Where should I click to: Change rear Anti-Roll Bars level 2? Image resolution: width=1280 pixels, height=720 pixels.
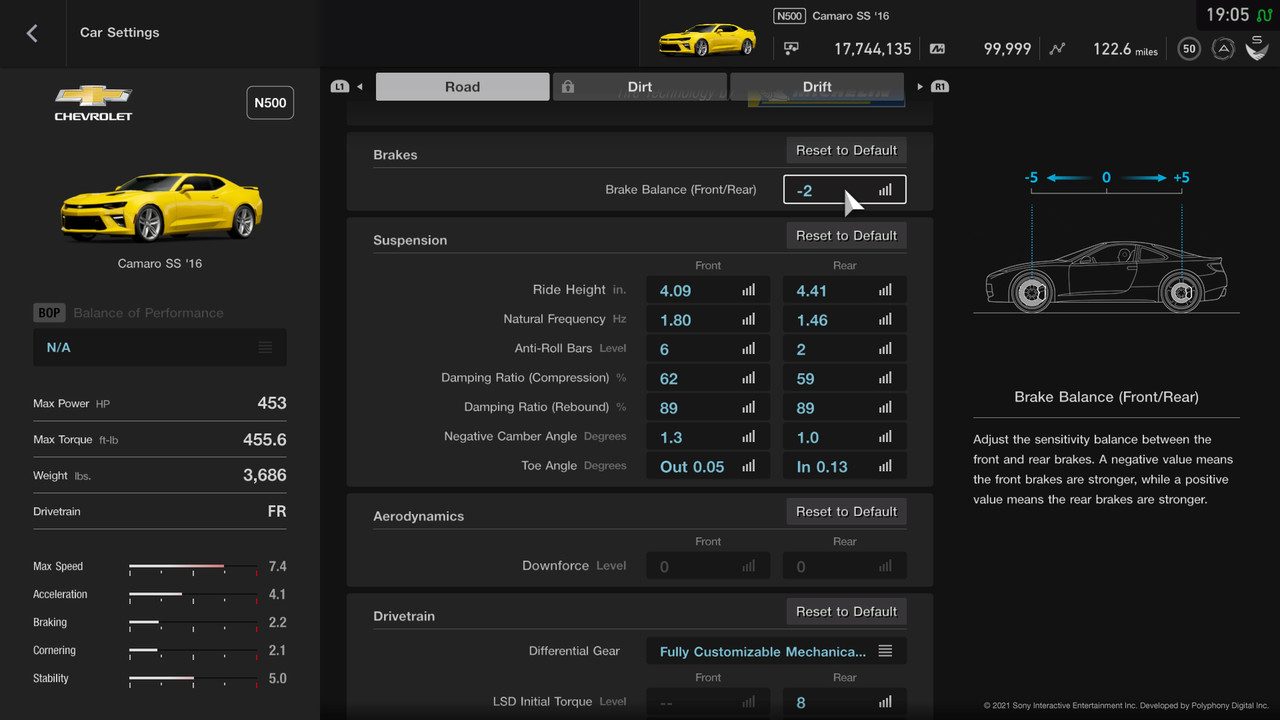(845, 349)
